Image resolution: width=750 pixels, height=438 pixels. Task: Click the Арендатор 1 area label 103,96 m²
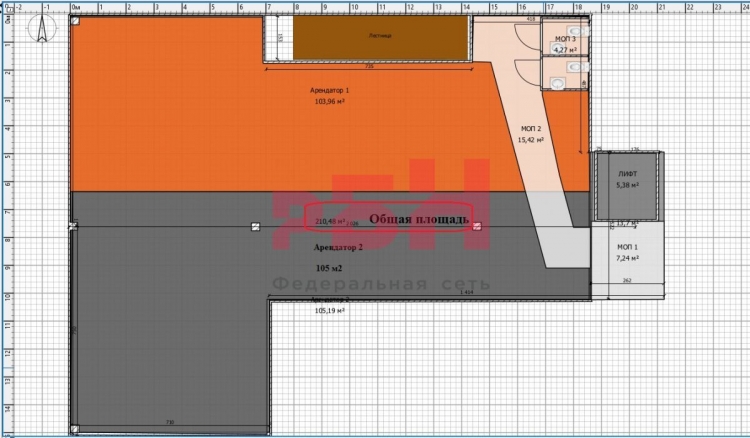point(330,101)
